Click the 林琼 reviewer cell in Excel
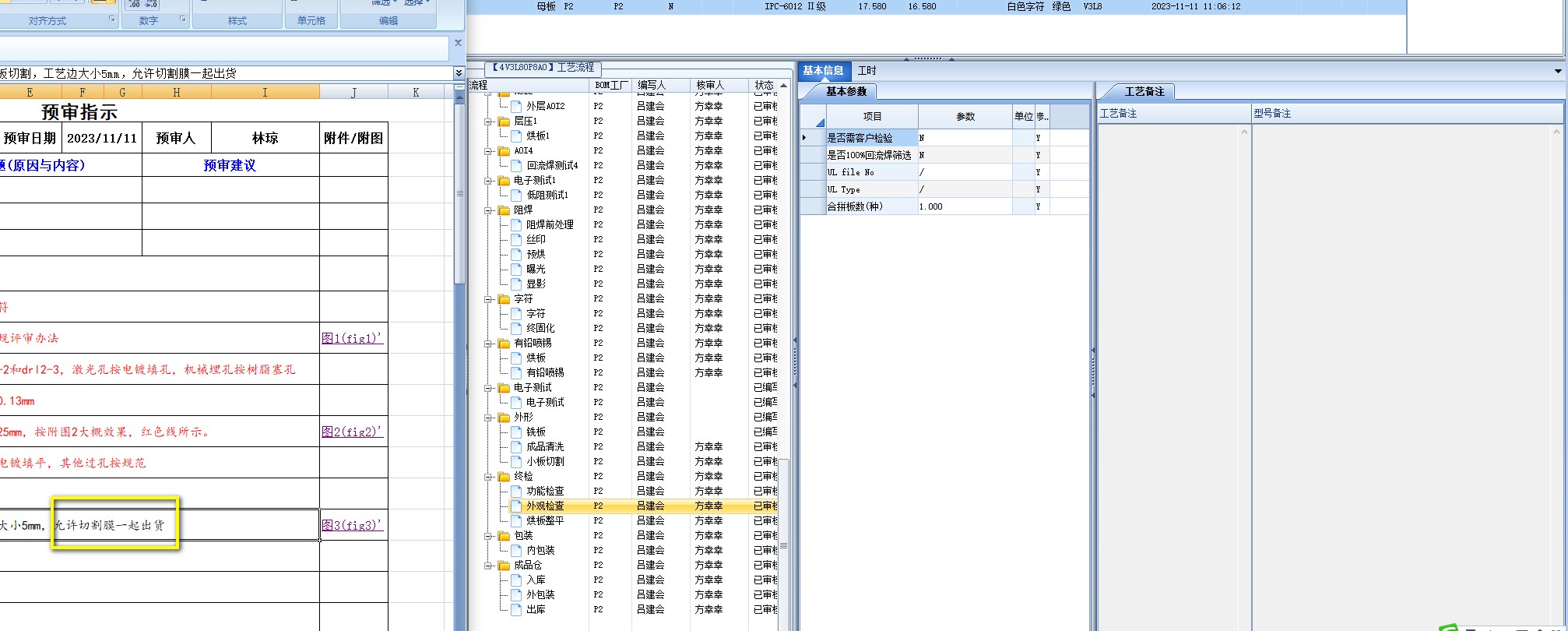Screen dimensions: 1568x631 (x=265, y=138)
